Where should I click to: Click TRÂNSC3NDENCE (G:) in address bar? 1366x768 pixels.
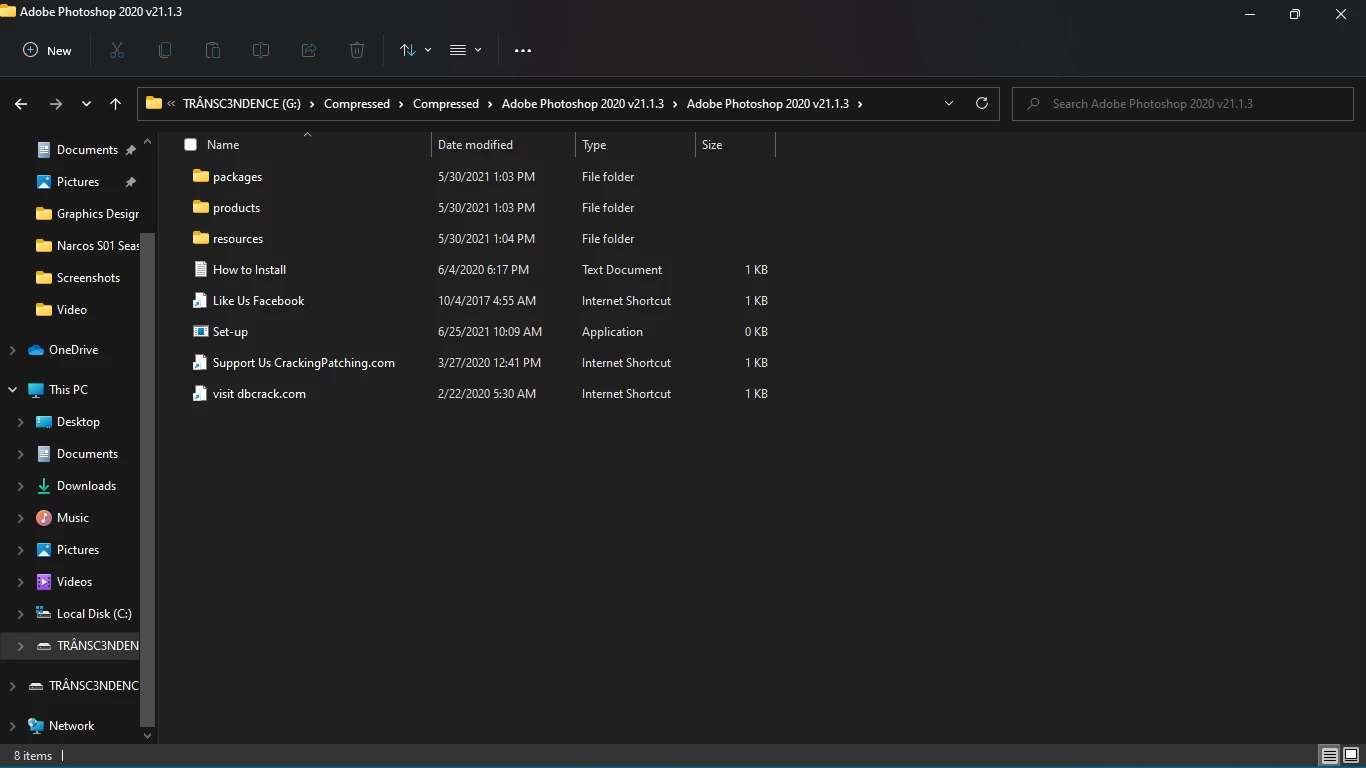tap(242, 104)
